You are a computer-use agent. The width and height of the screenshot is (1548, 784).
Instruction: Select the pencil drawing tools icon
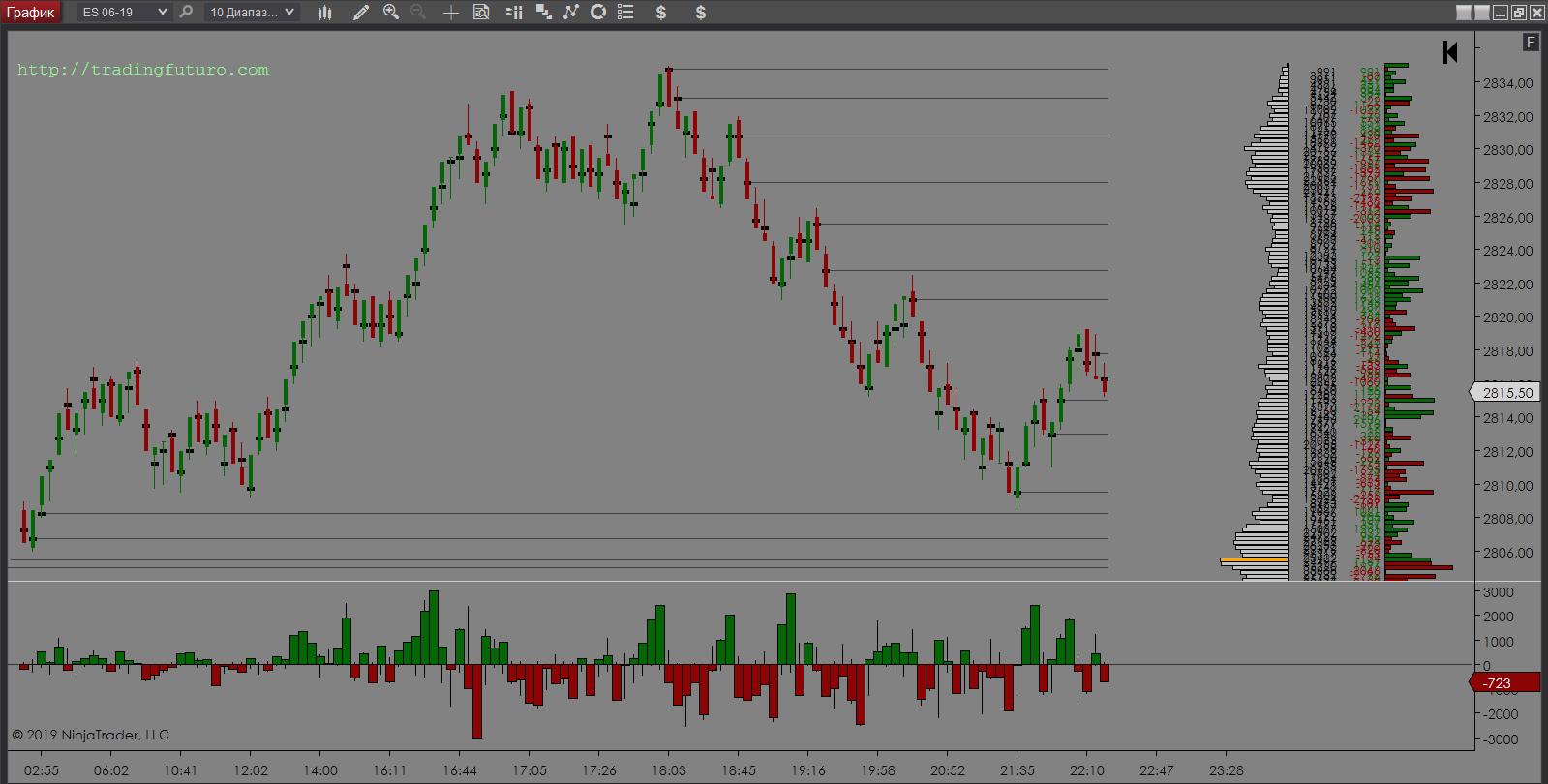[361, 13]
